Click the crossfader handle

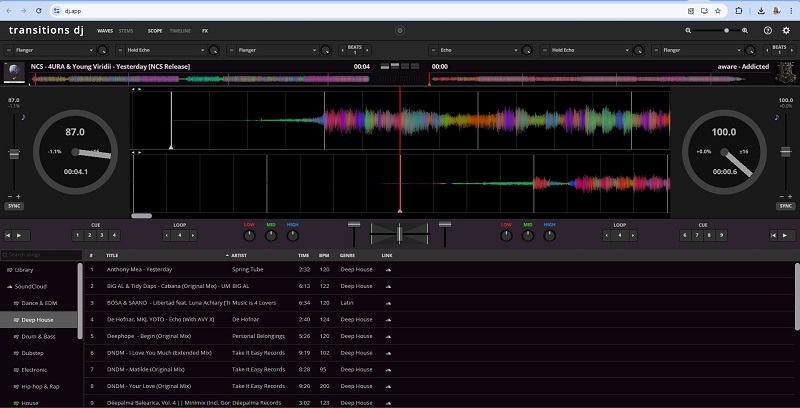399,234
